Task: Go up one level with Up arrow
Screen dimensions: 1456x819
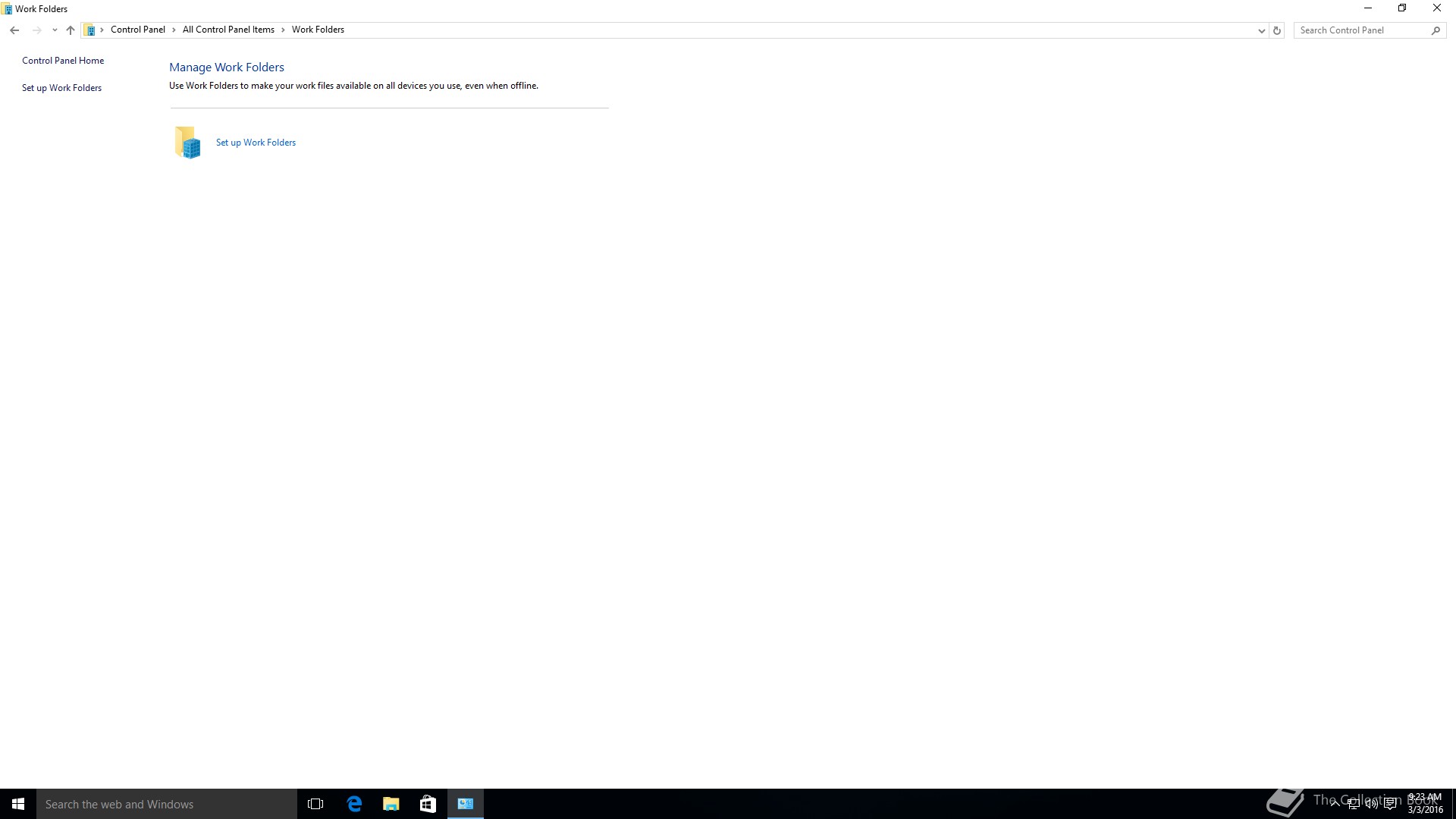Action: pos(71,30)
